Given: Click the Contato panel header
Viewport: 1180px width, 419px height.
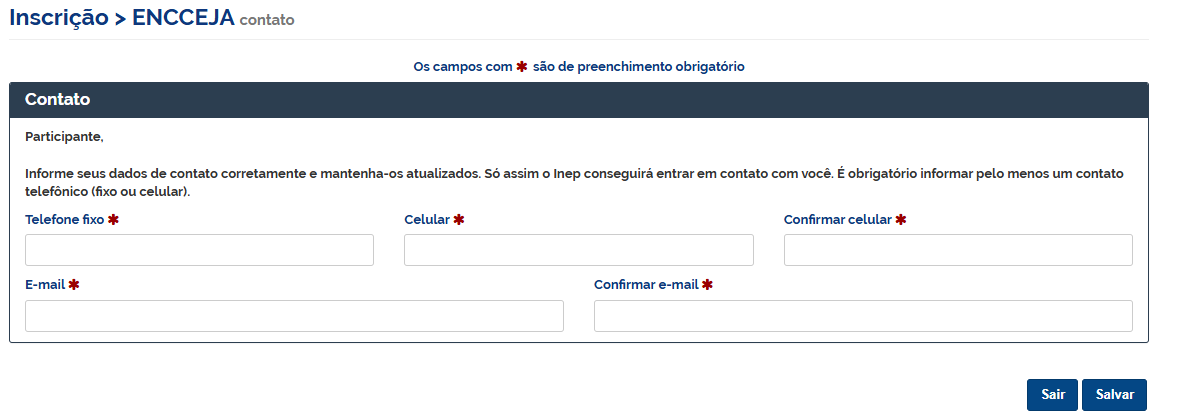Looking at the screenshot, I should click(578, 100).
